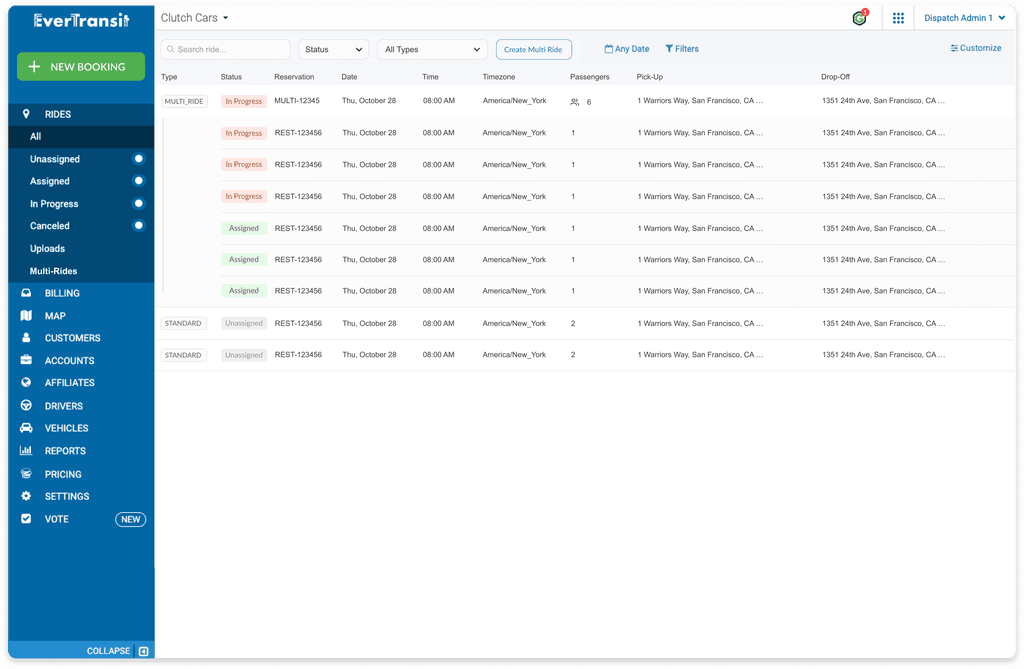Click the In Progress badge in MULTI-12345 row
The image size is (1024, 669).
pos(244,101)
